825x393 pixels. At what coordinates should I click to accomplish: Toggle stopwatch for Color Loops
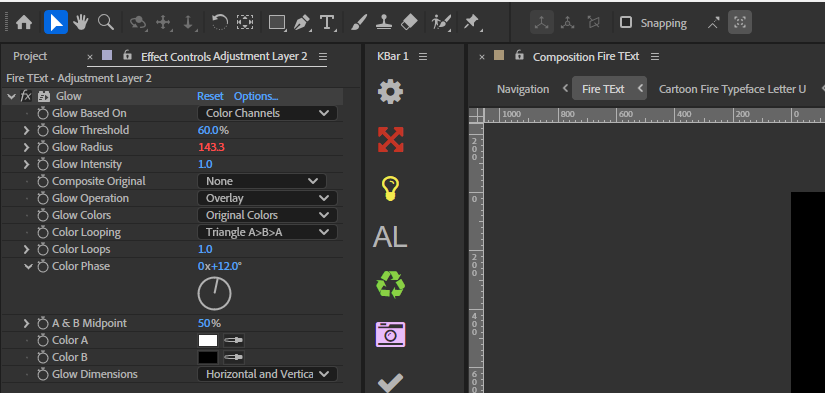pyautogui.click(x=43, y=249)
